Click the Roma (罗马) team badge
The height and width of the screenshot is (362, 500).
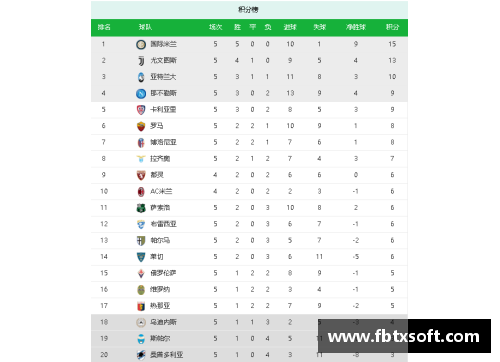click(x=141, y=126)
